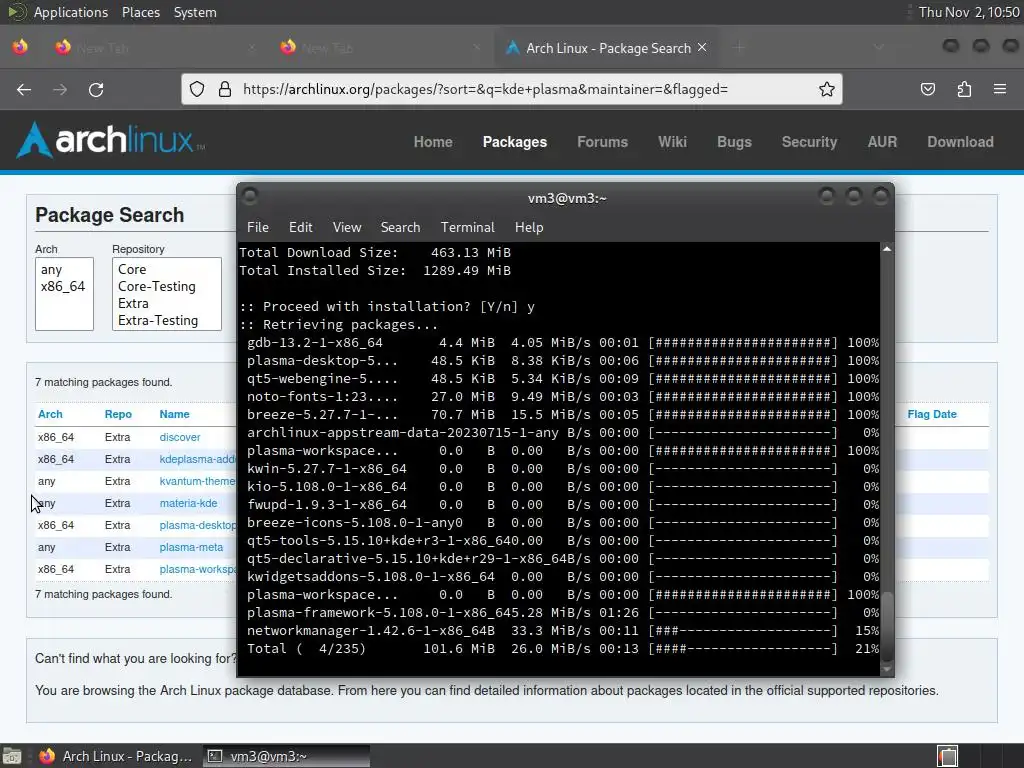
Task: Sort results by the Name column
Action: (174, 414)
